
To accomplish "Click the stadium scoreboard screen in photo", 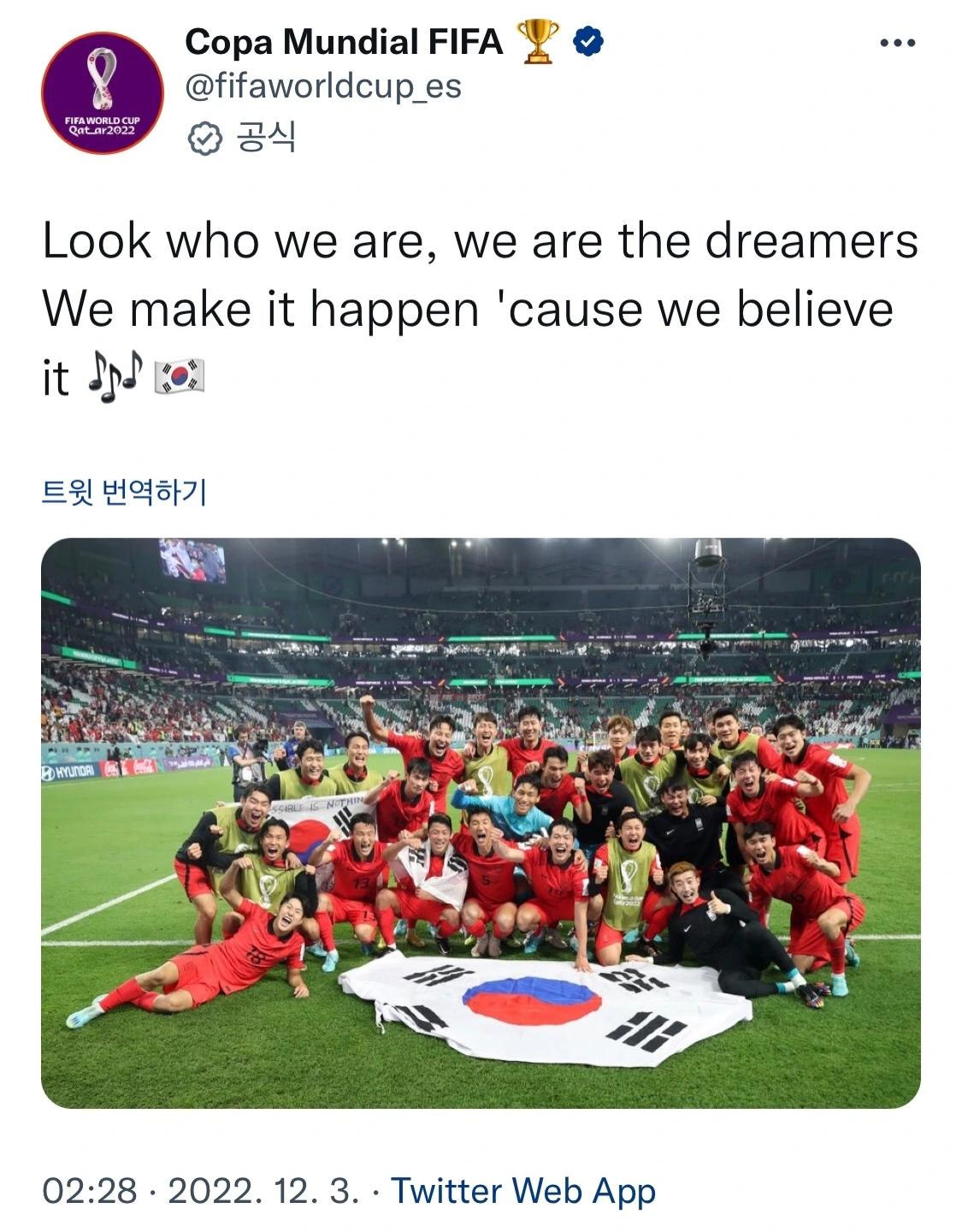I will (192, 560).
